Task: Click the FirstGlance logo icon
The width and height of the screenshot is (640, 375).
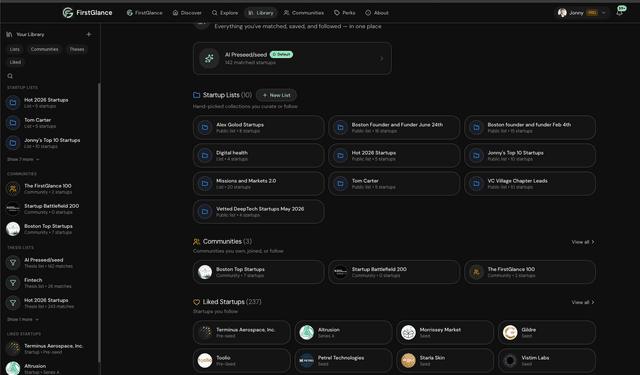Action: pyautogui.click(x=68, y=13)
